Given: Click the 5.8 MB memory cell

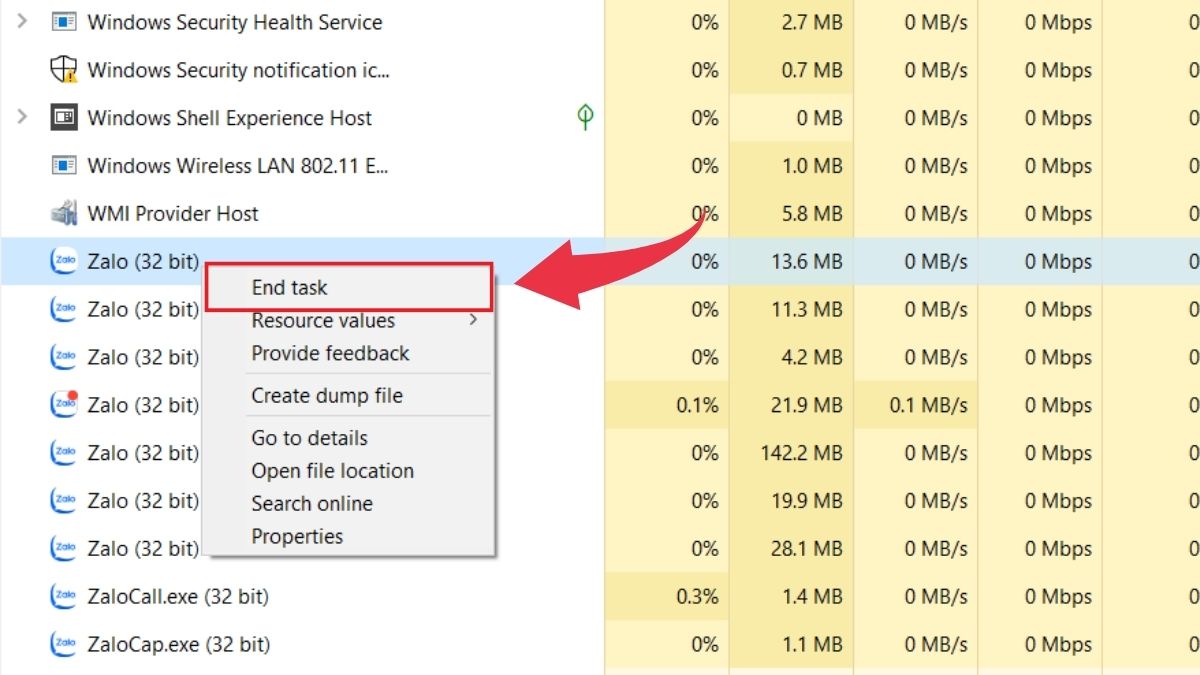Looking at the screenshot, I should coord(791,214).
